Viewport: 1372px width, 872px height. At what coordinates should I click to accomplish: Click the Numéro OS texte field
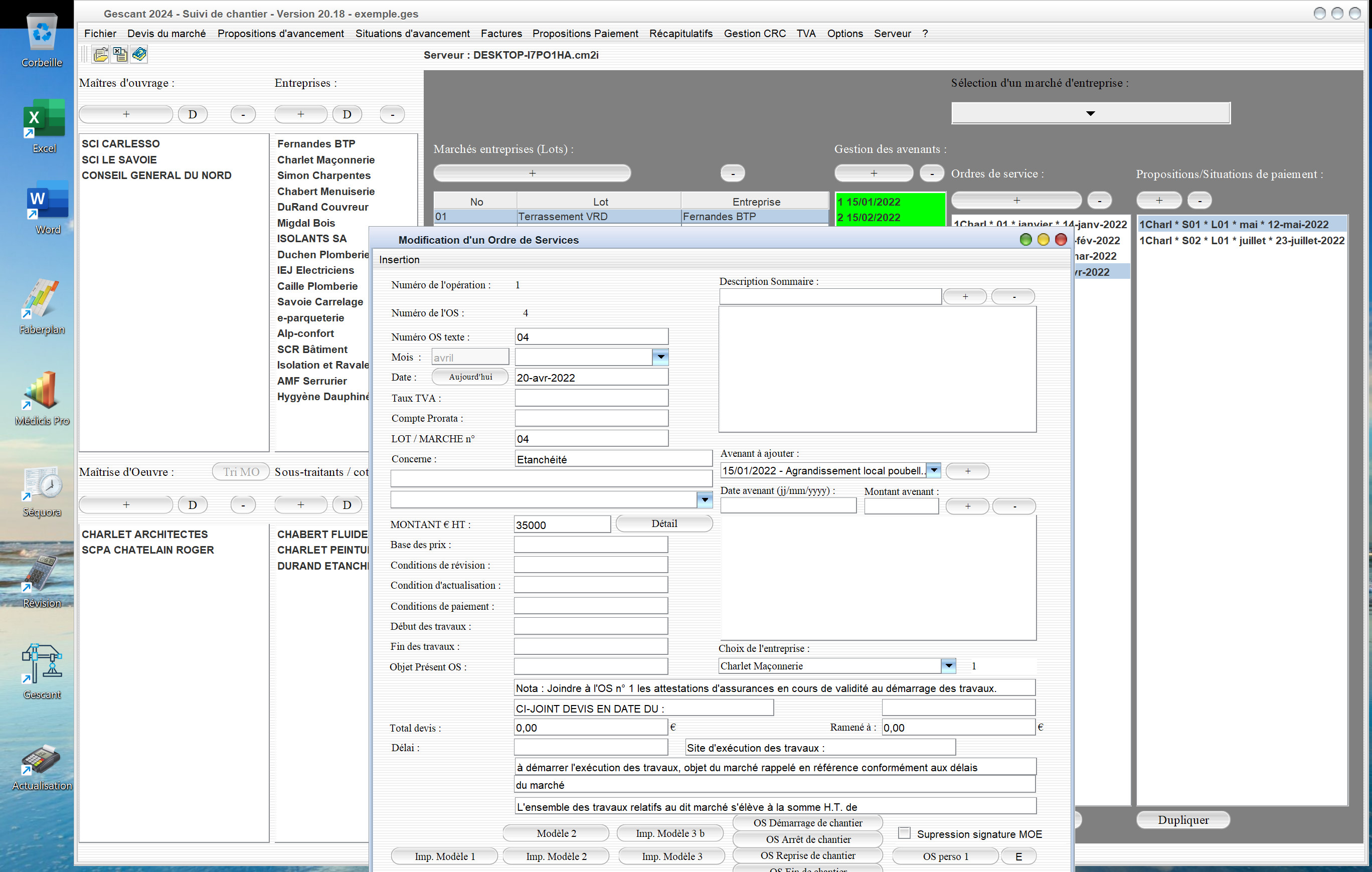591,336
